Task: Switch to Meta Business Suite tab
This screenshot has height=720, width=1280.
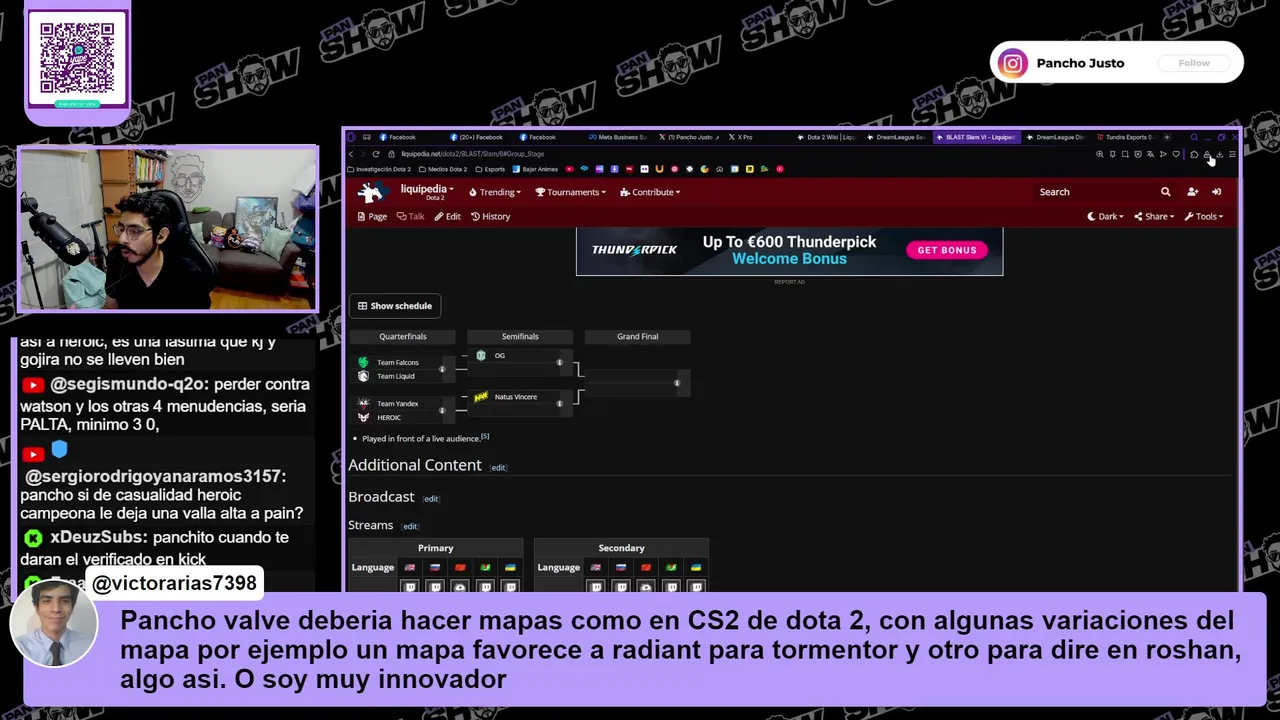Action: point(619,137)
